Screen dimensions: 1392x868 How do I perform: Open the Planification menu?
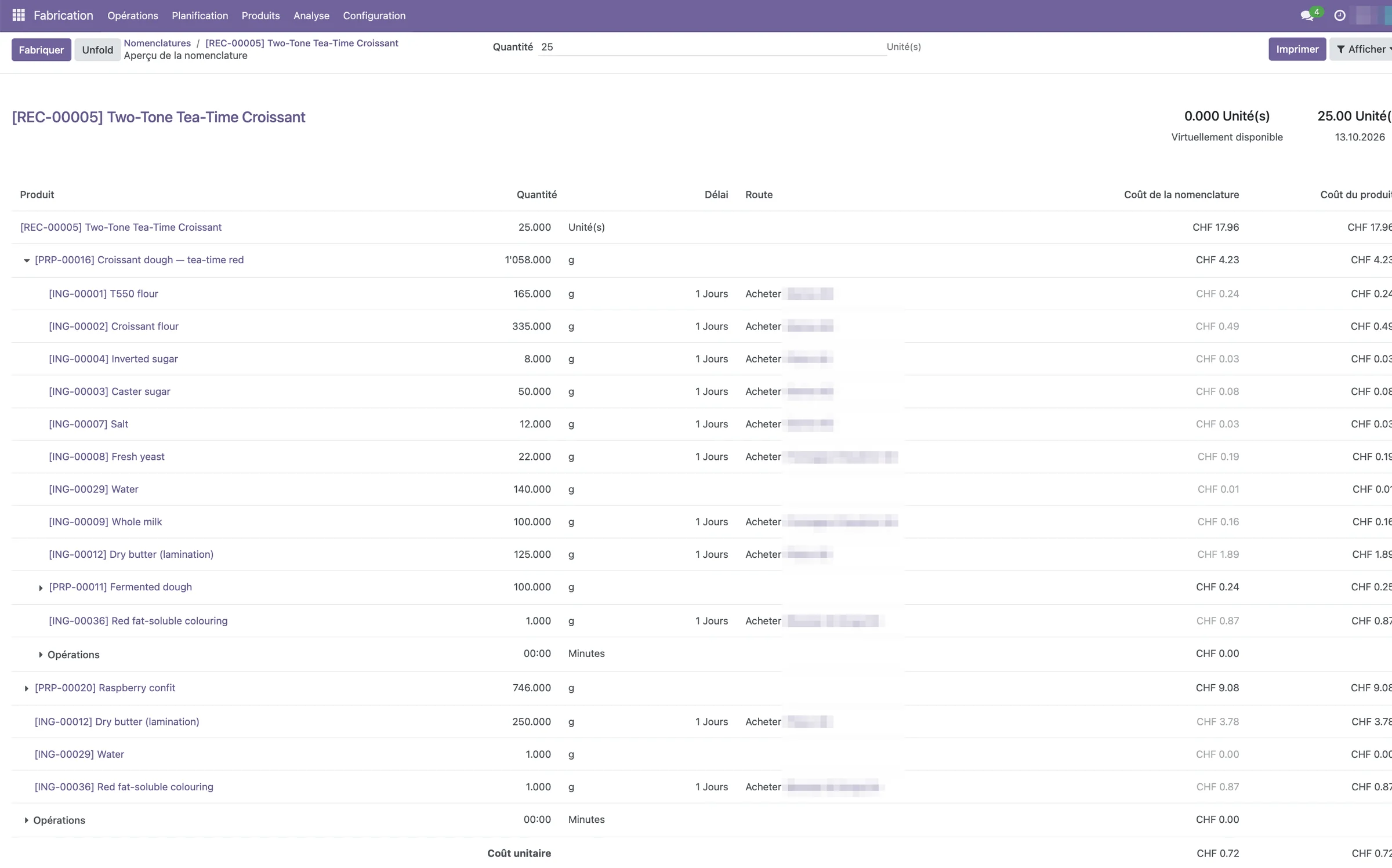[200, 16]
